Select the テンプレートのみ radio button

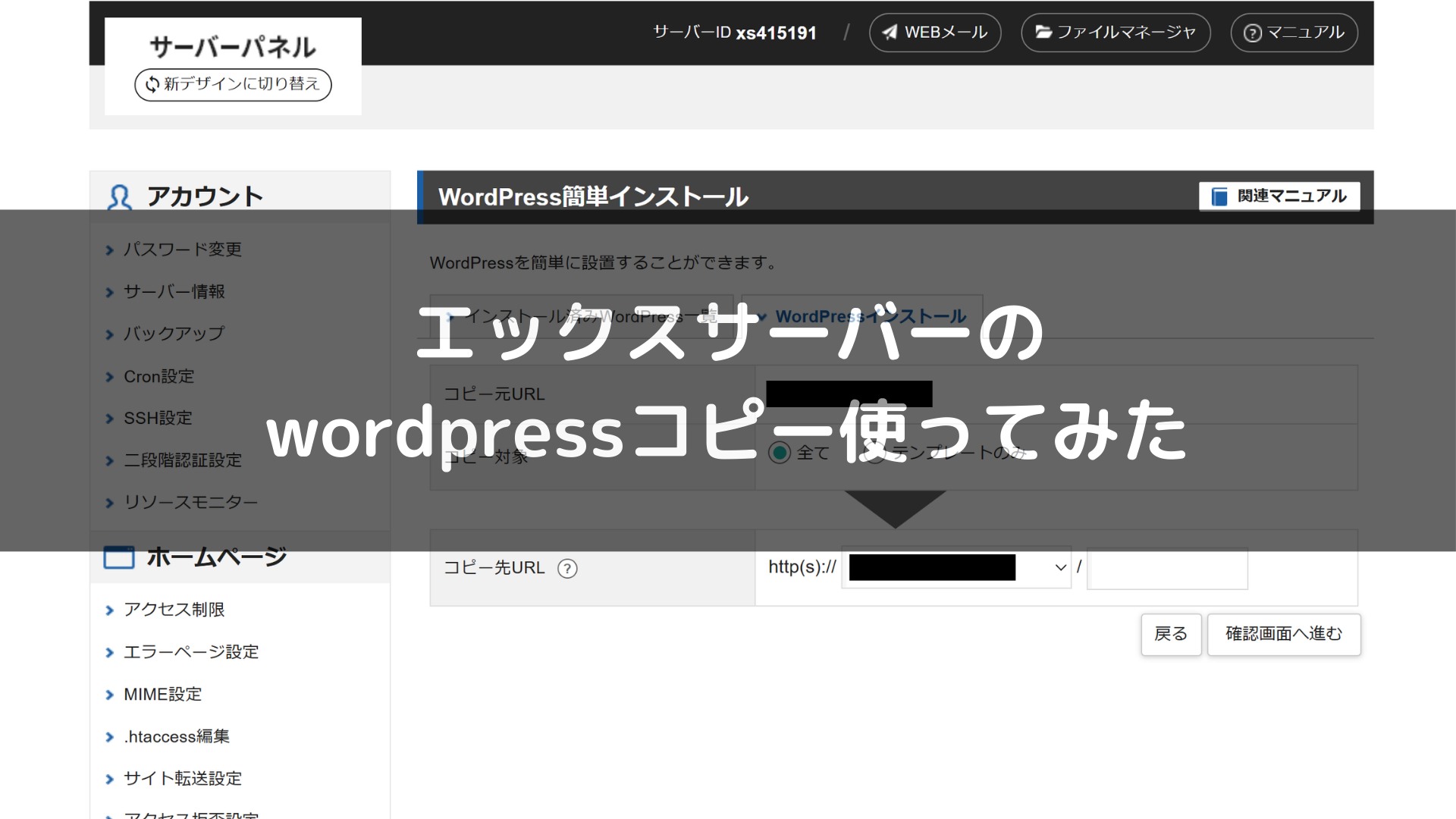[x=874, y=453]
